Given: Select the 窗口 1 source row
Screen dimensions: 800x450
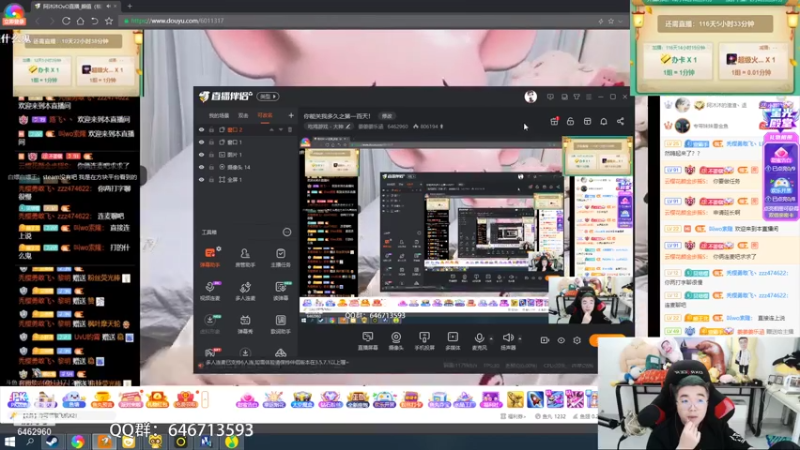Looking at the screenshot, I should click(x=246, y=142).
